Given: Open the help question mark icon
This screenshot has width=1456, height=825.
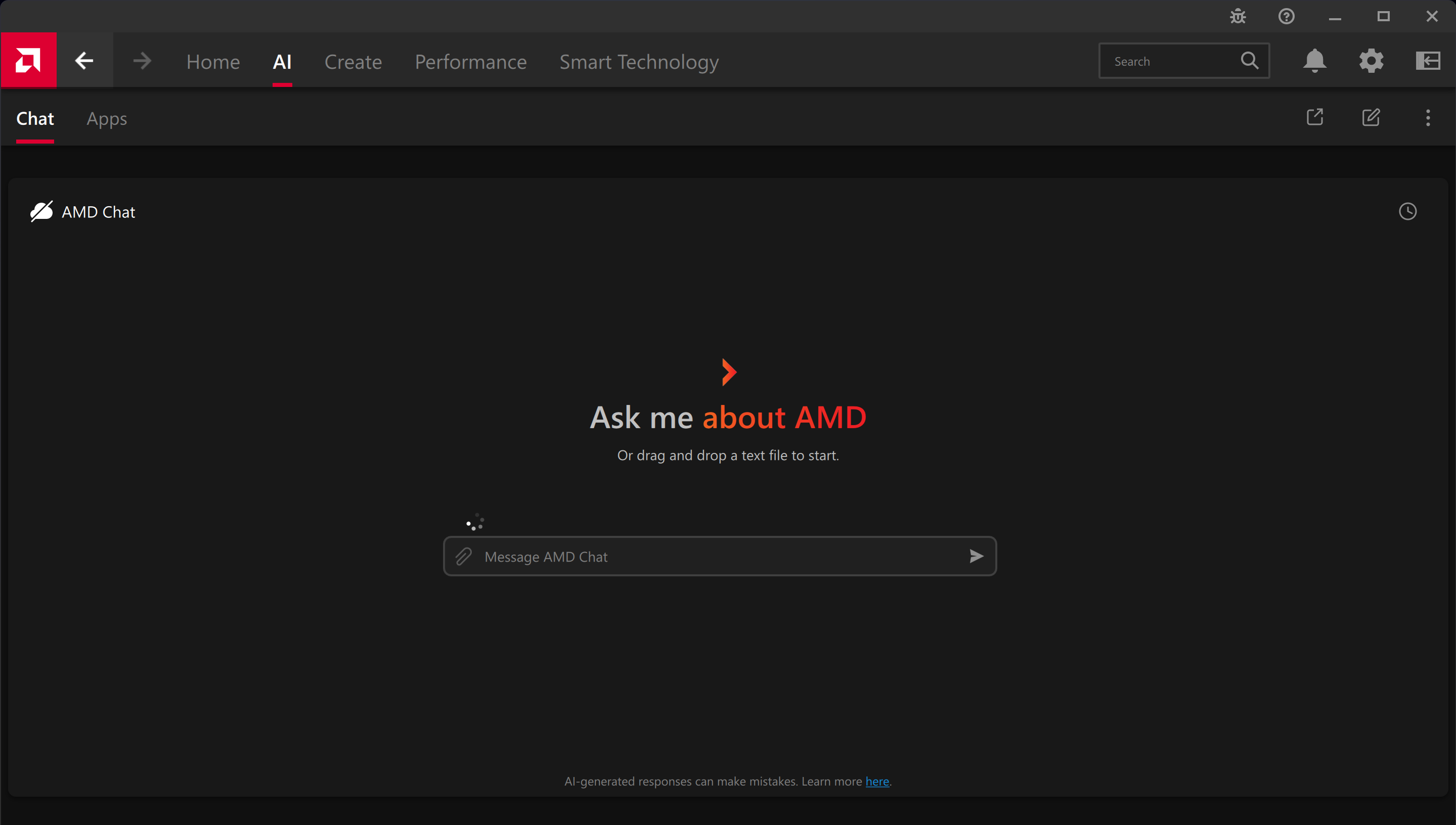Looking at the screenshot, I should point(1286,17).
